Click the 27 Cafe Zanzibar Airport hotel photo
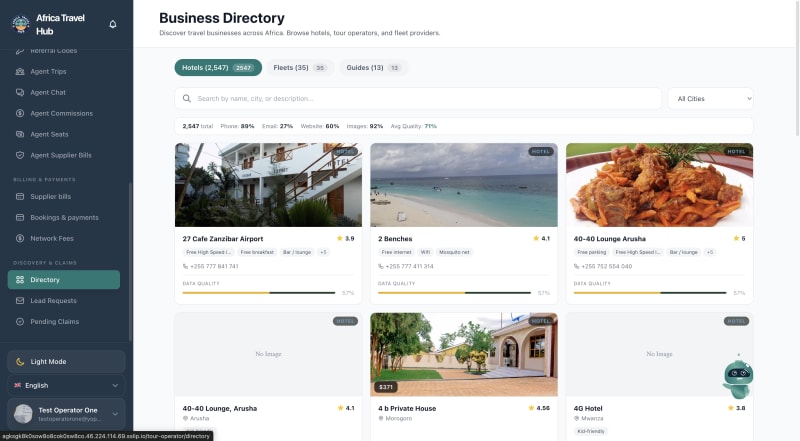 268,185
